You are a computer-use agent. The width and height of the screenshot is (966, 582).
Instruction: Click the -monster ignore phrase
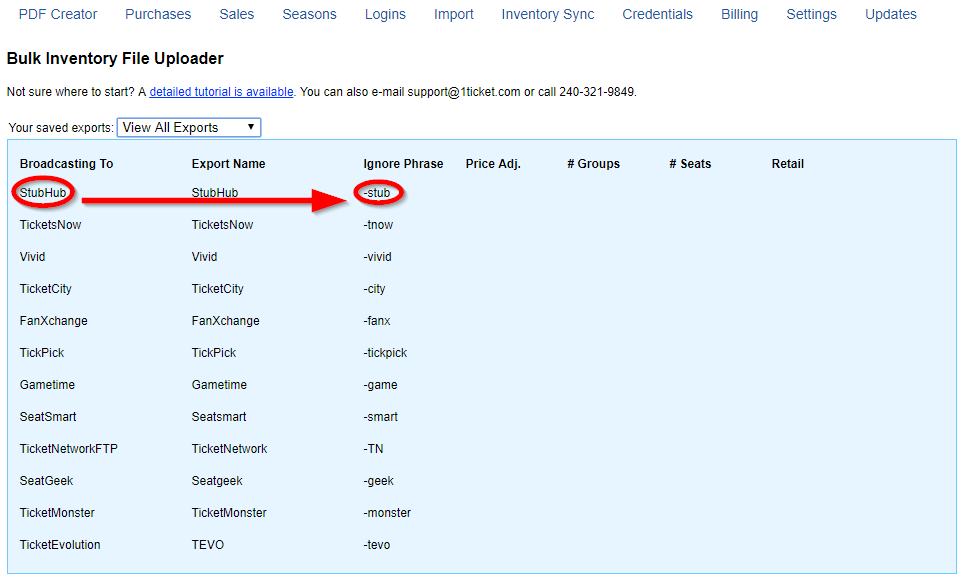tap(388, 513)
